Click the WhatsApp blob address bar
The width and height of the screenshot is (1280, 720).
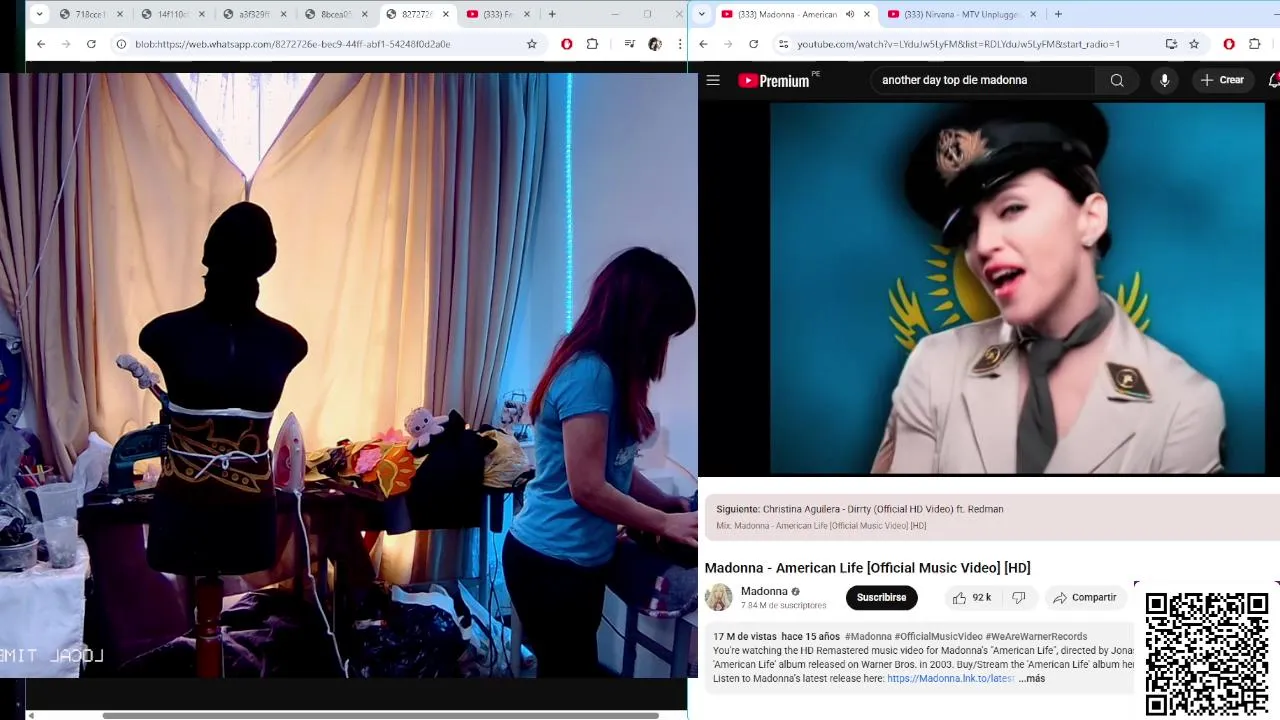[x=292, y=44]
